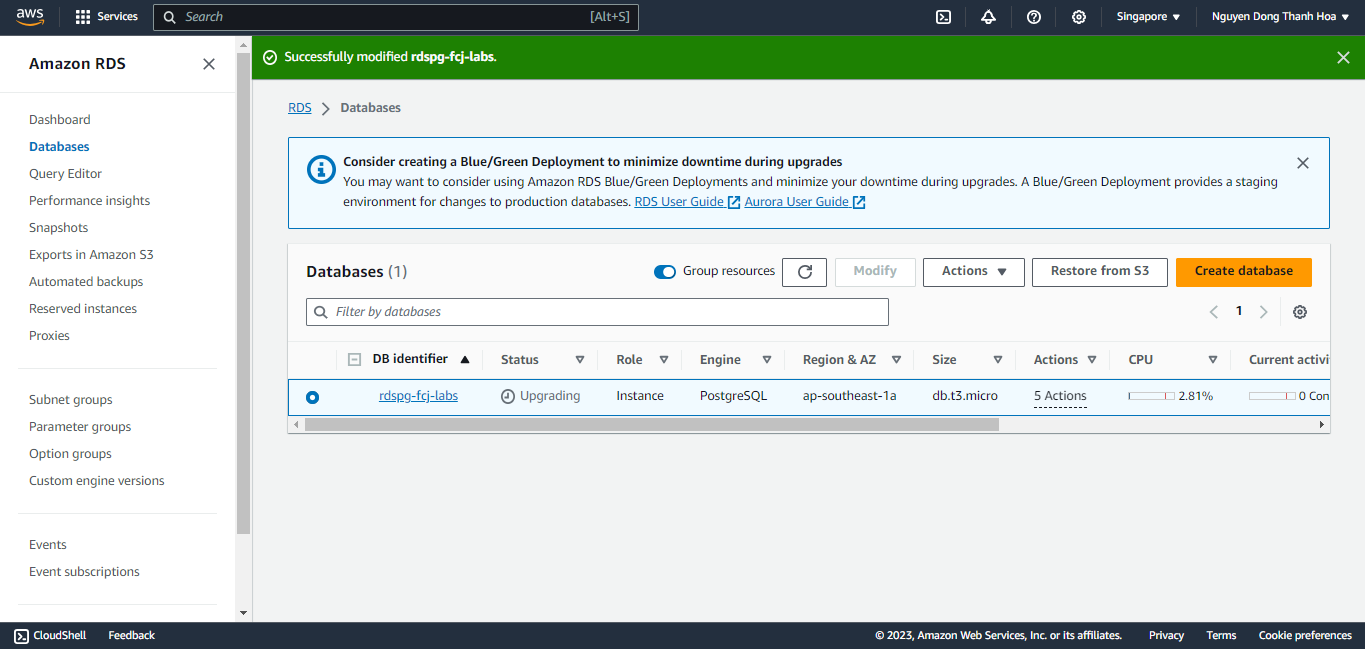
Task: Open Automated backups in the sidebar
Action: [x=86, y=282]
